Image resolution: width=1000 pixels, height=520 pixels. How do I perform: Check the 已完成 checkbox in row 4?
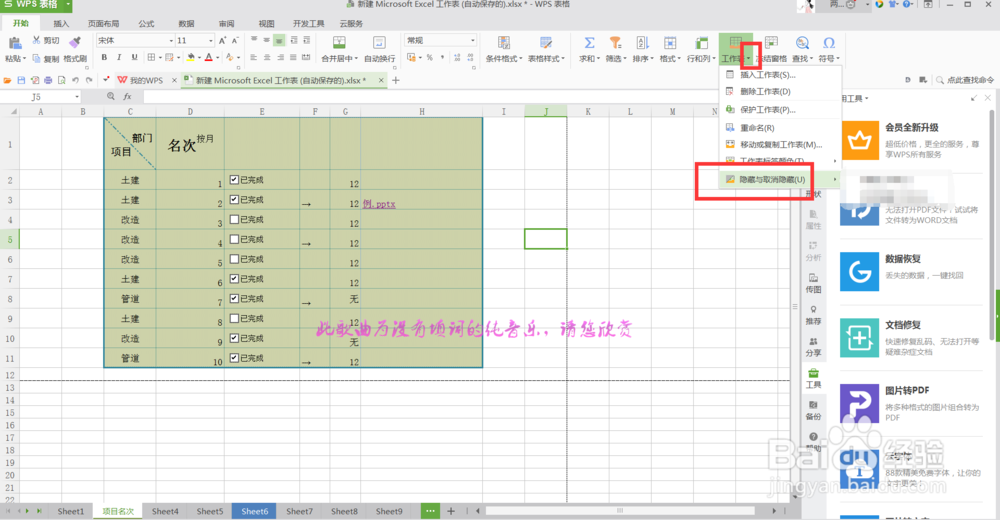[234, 219]
